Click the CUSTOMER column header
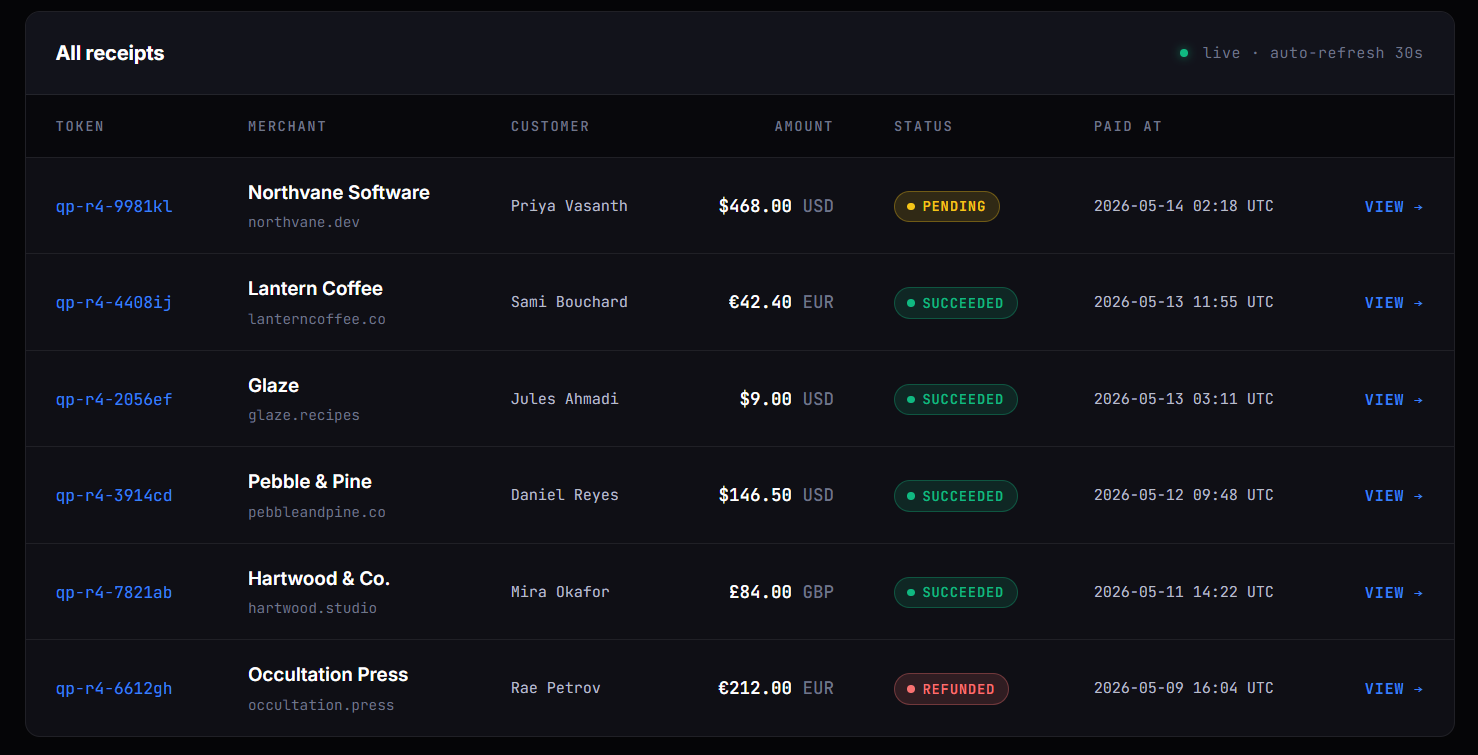This screenshot has width=1478, height=755. (x=550, y=126)
